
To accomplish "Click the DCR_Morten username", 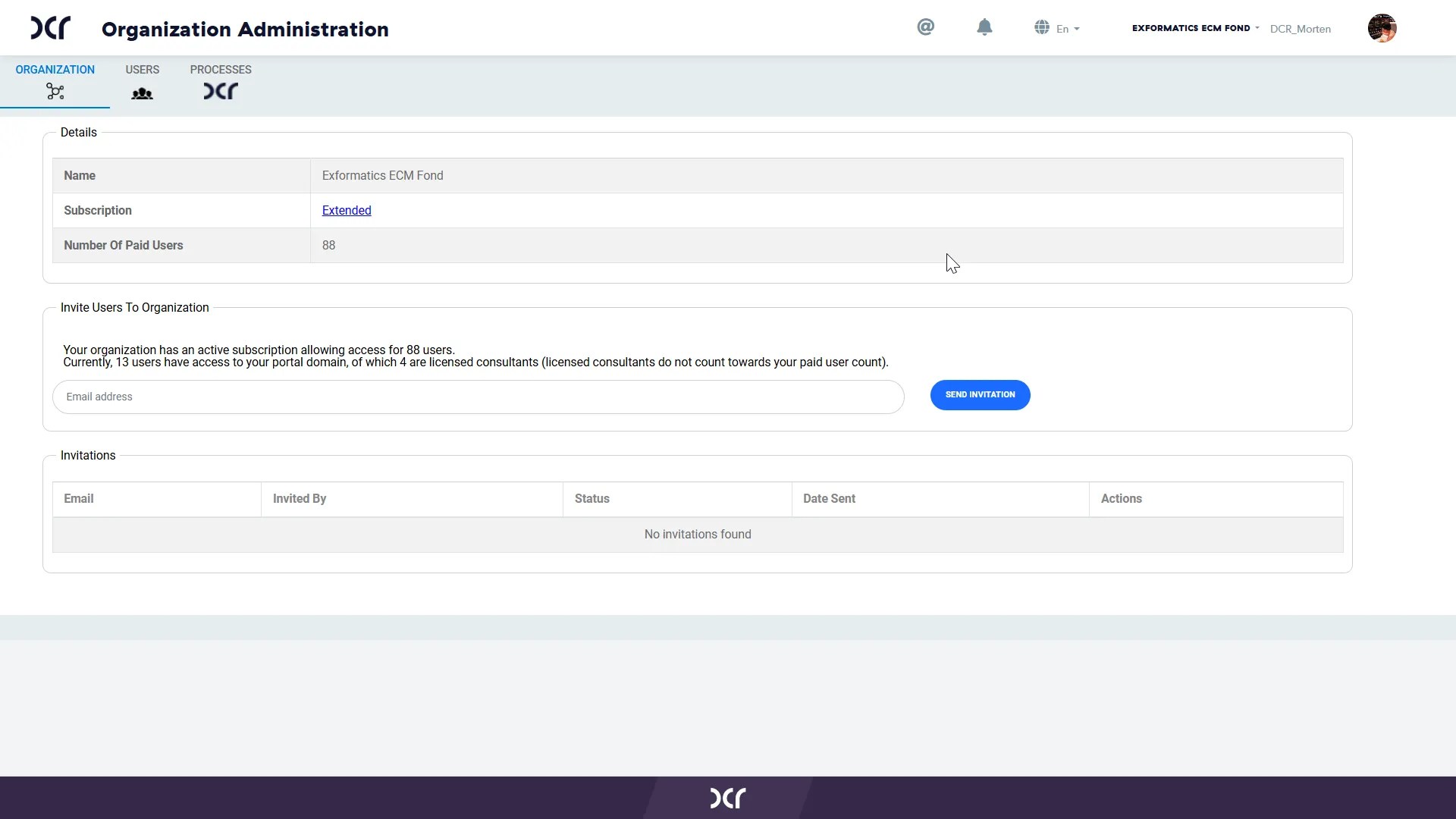I will pos(1300,29).
